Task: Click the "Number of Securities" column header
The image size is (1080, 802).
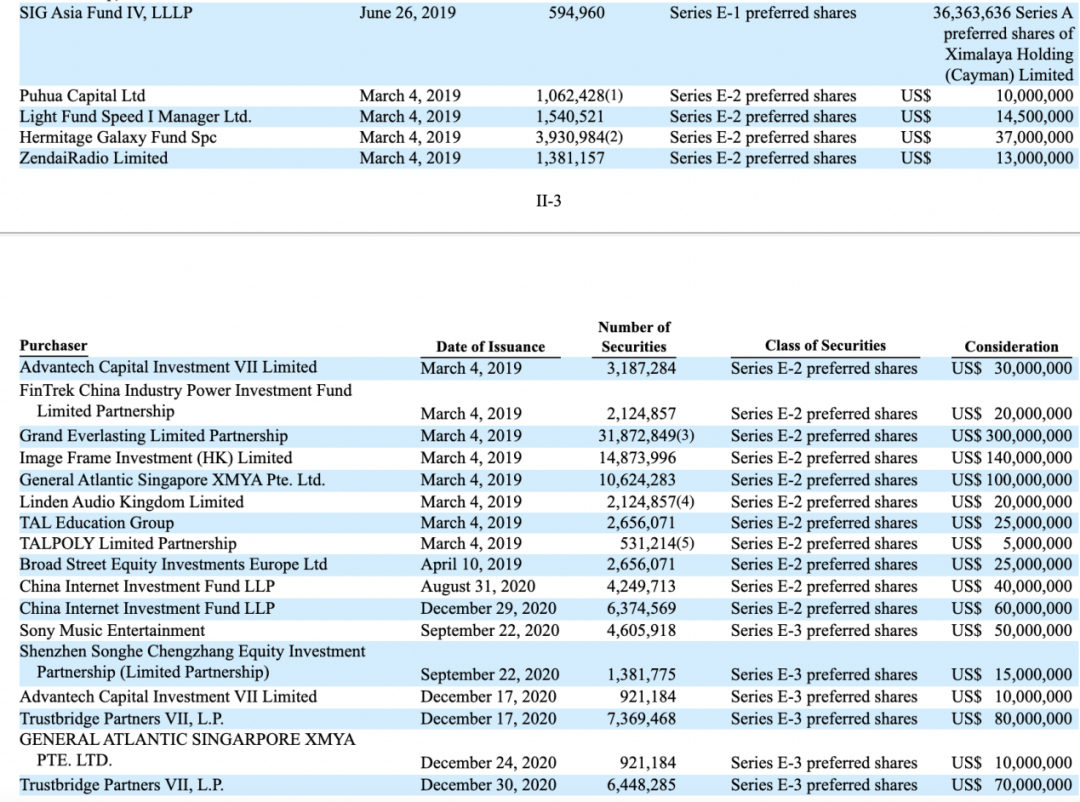Action: 634,337
